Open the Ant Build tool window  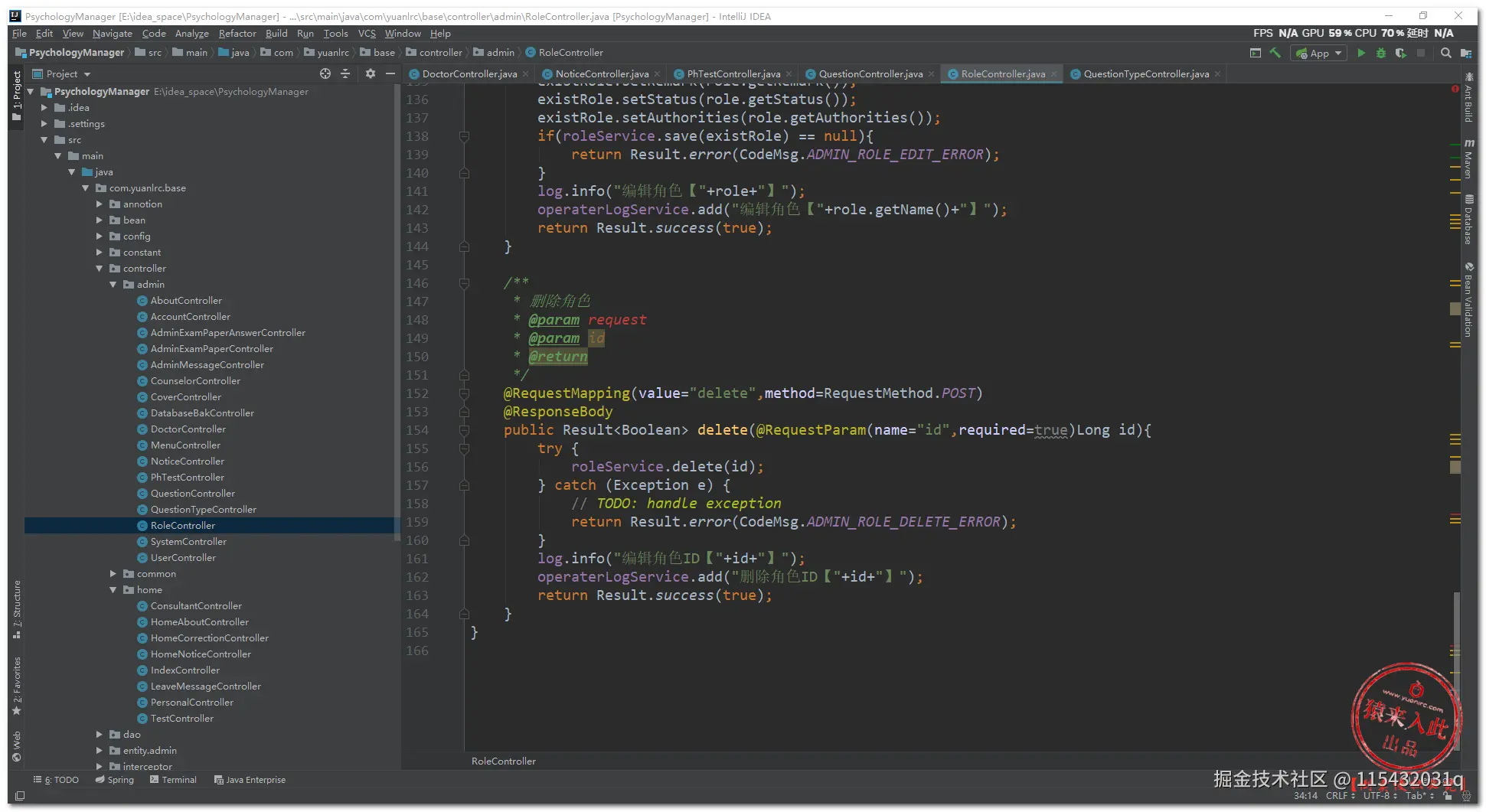coord(1468,97)
